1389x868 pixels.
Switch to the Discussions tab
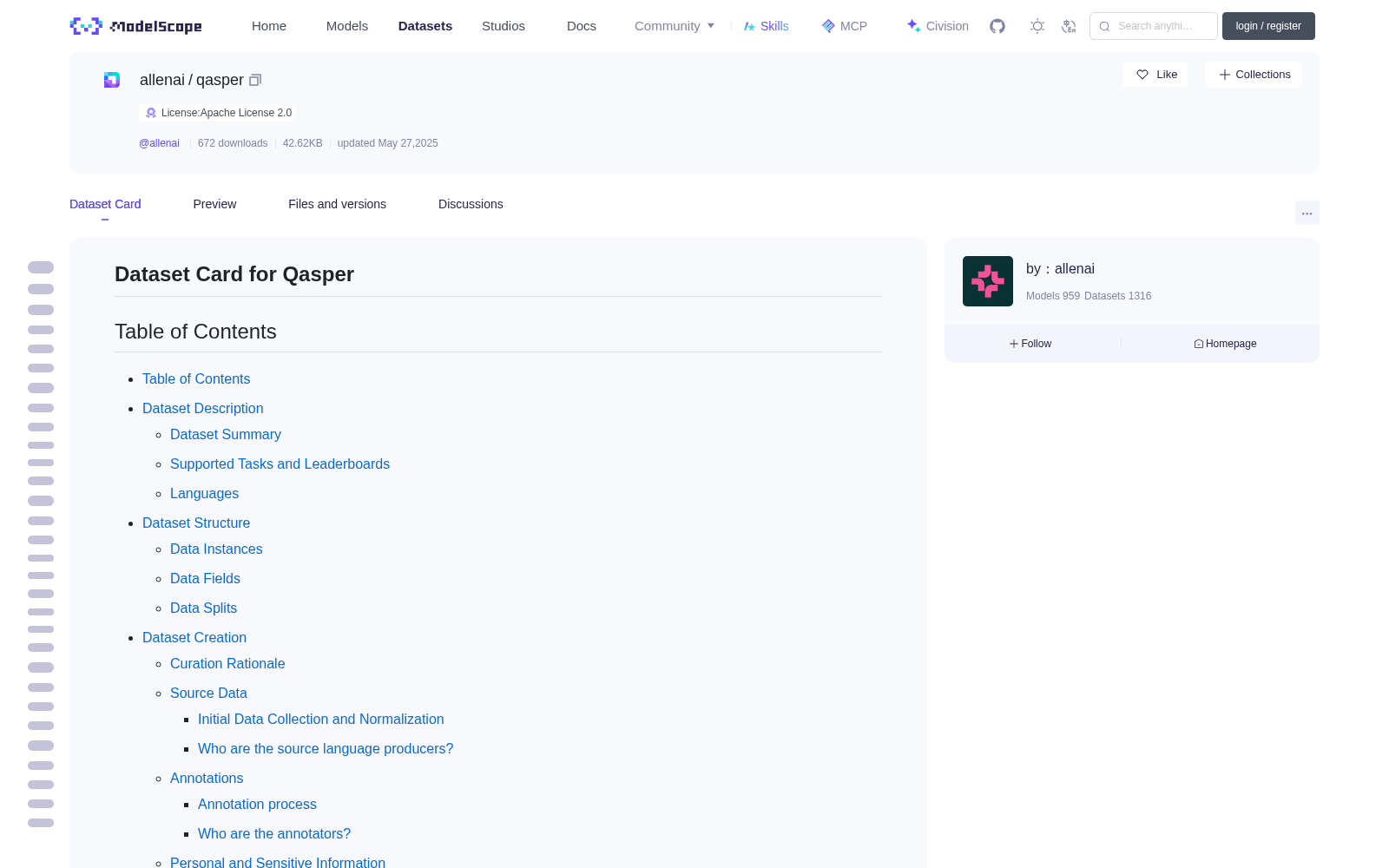pos(471,204)
